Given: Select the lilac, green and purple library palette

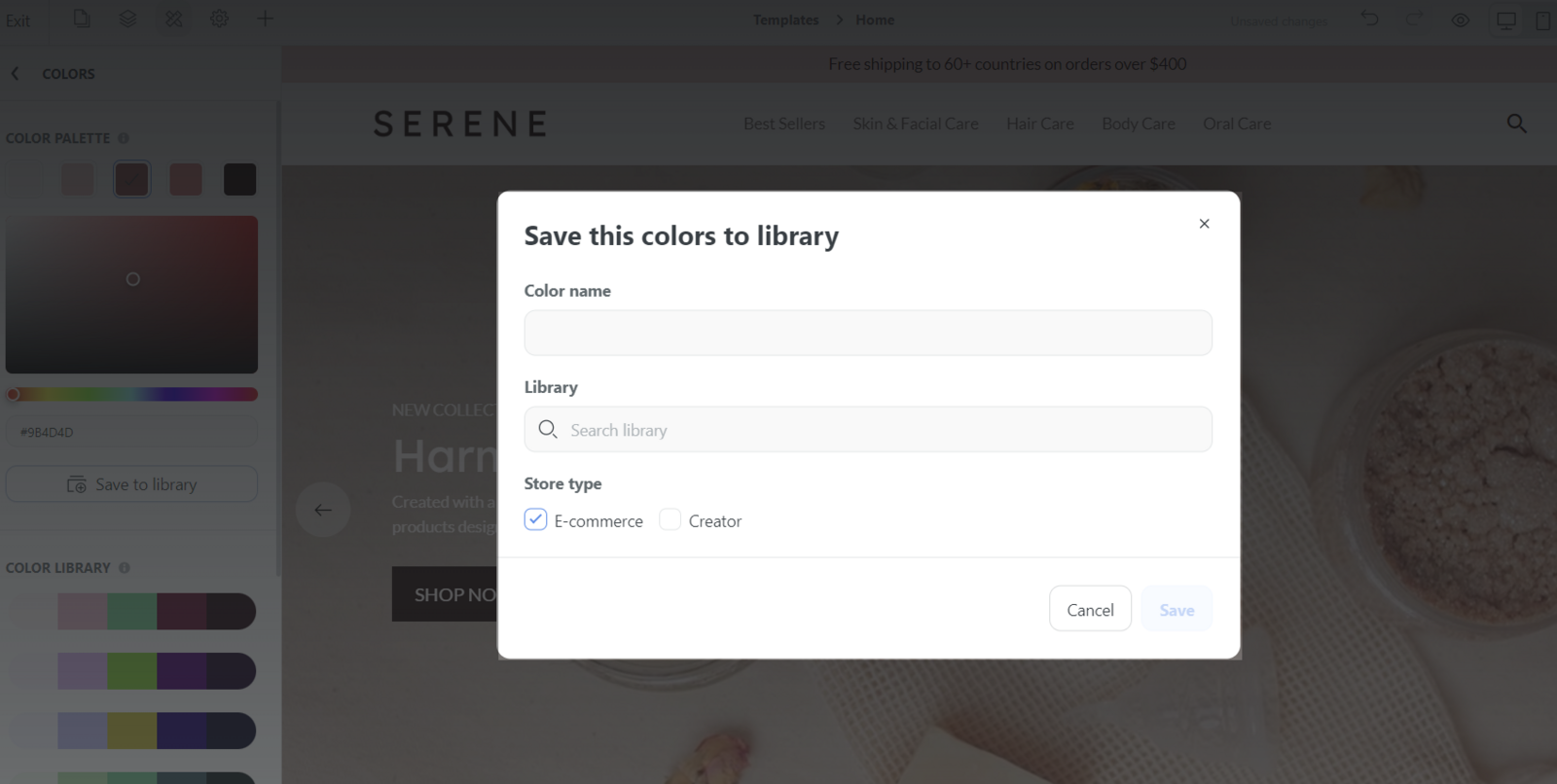Looking at the screenshot, I should point(131,671).
